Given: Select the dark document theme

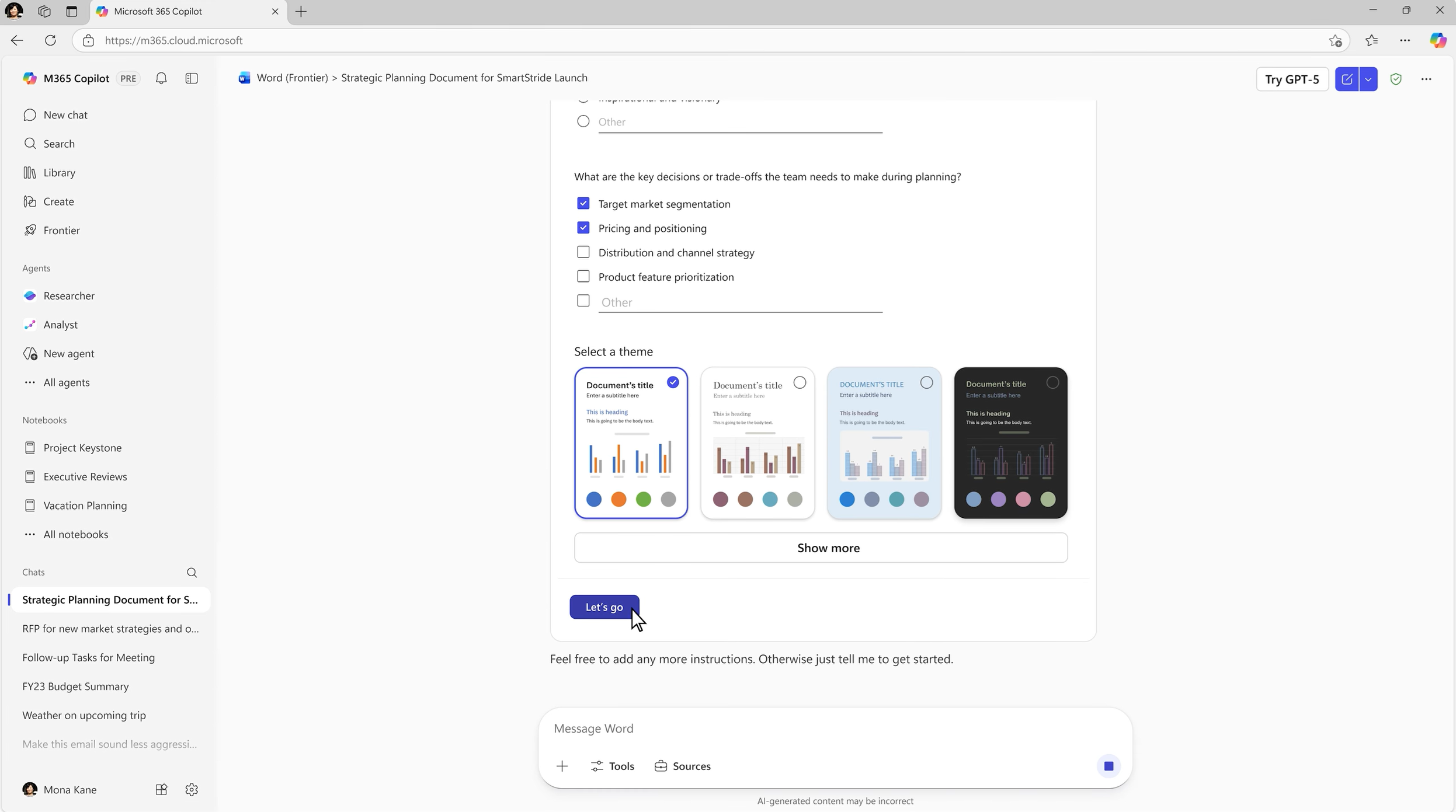Looking at the screenshot, I should pyautogui.click(x=1010, y=442).
